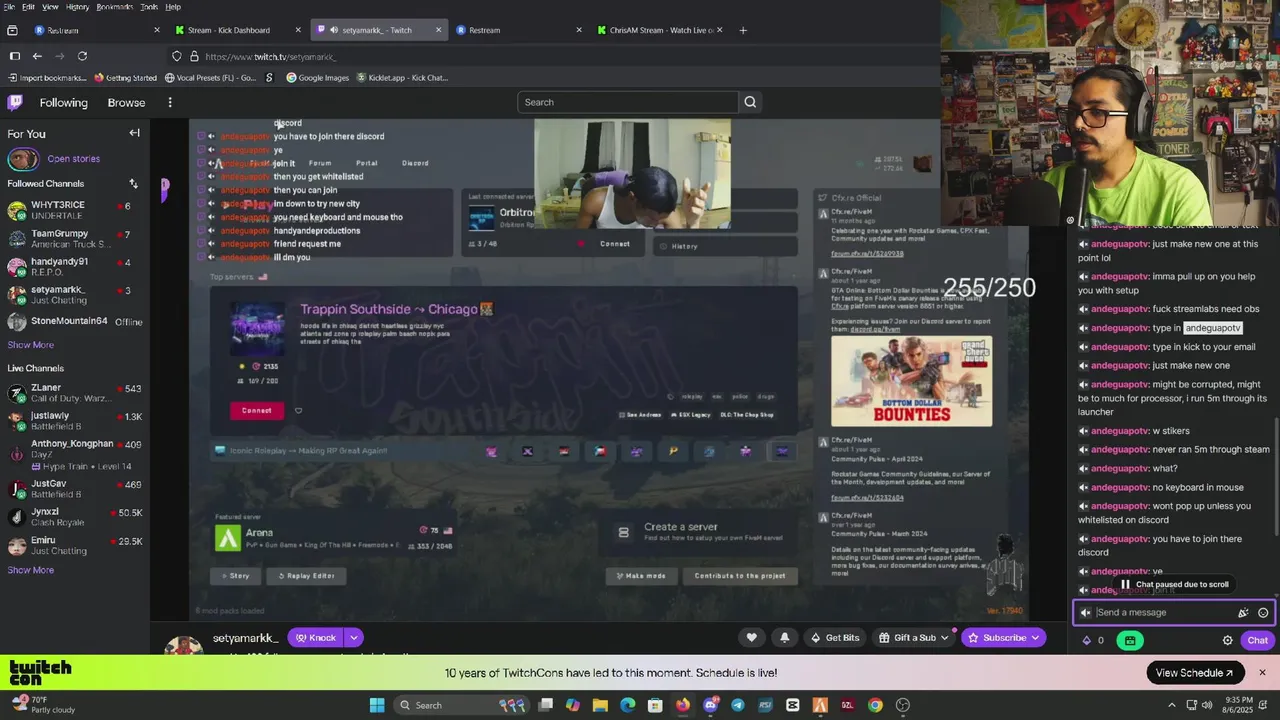1280x720 pixels.
Task: Open WHYT3R1CE followed channel
Action: [75, 210]
